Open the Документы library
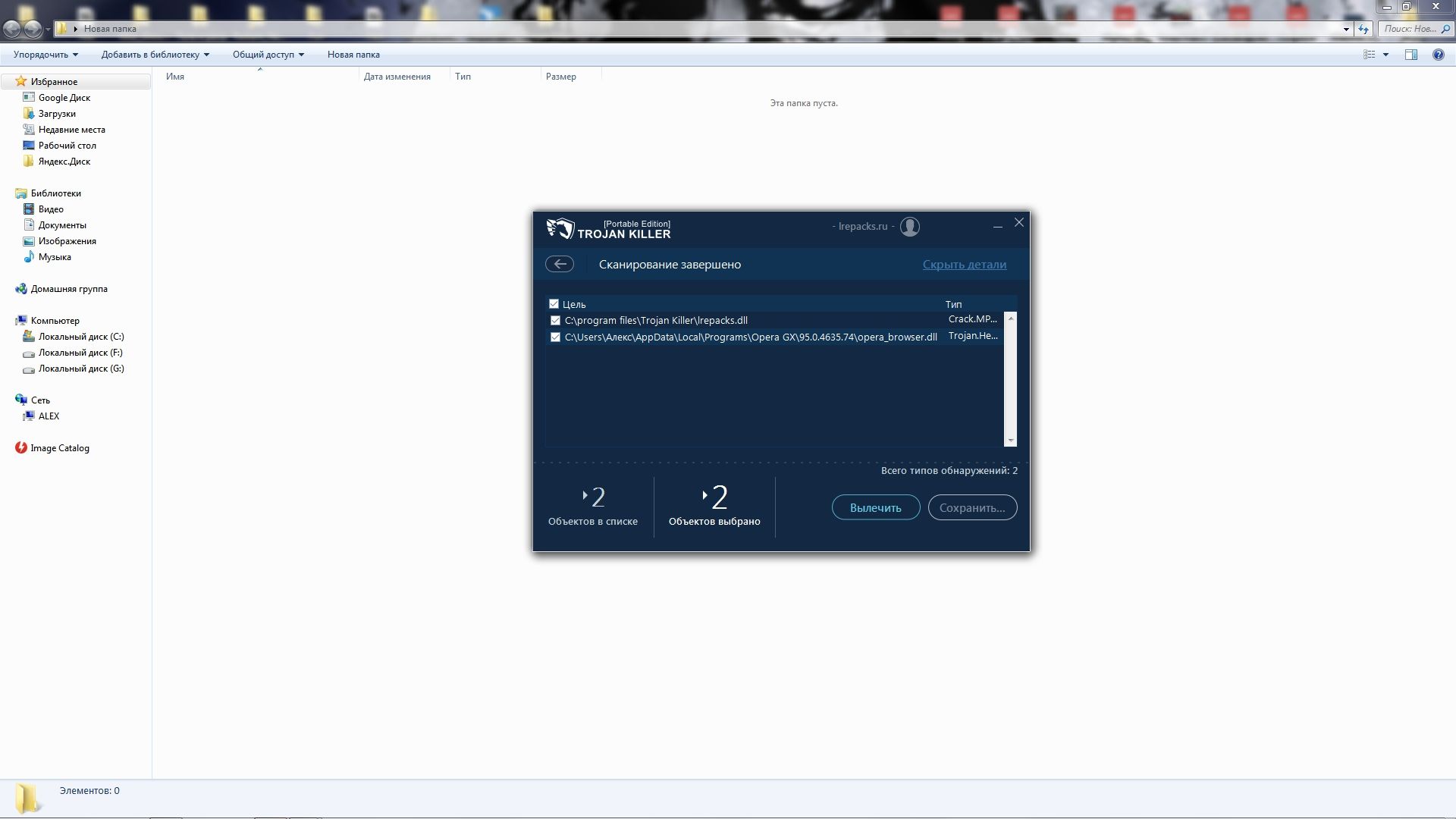Viewport: 1456px width, 819px height. click(62, 225)
